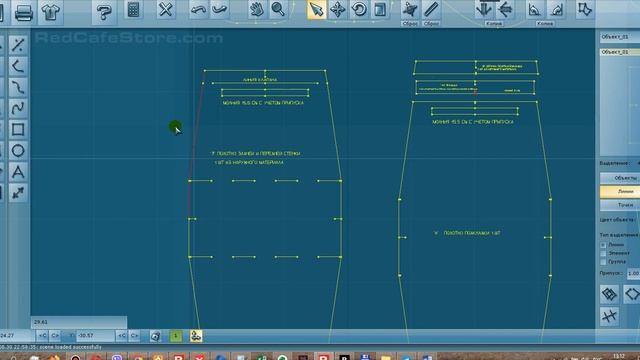Click the ruler line tool above second Сброс
This screenshot has width=640, height=360.
[431, 9]
